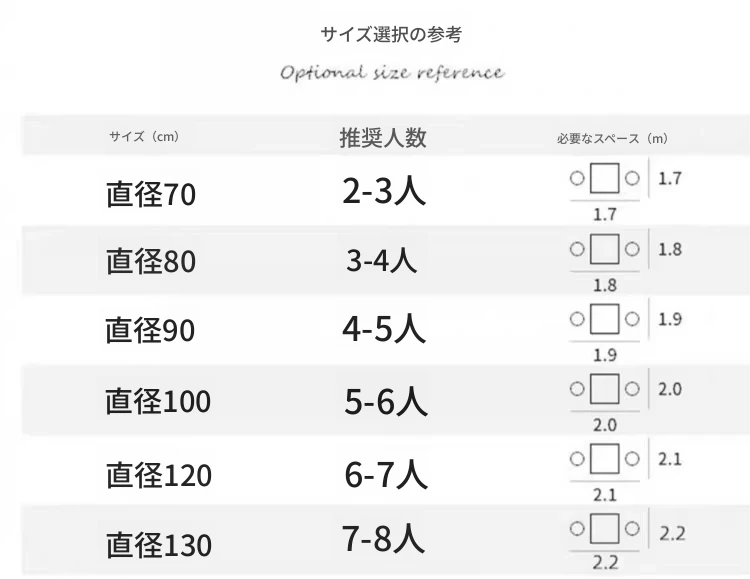This screenshot has width=750, height=579.
Task: Click the サイズ選択の参考 title
Action: pyautogui.click(x=391, y=34)
